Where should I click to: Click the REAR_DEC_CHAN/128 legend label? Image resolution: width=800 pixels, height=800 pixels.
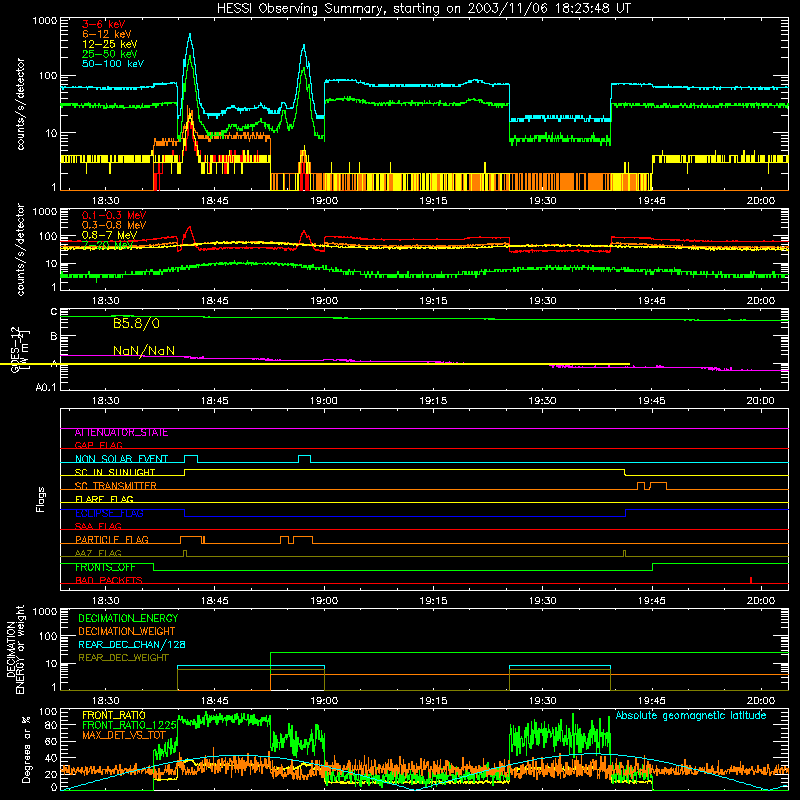(132, 644)
